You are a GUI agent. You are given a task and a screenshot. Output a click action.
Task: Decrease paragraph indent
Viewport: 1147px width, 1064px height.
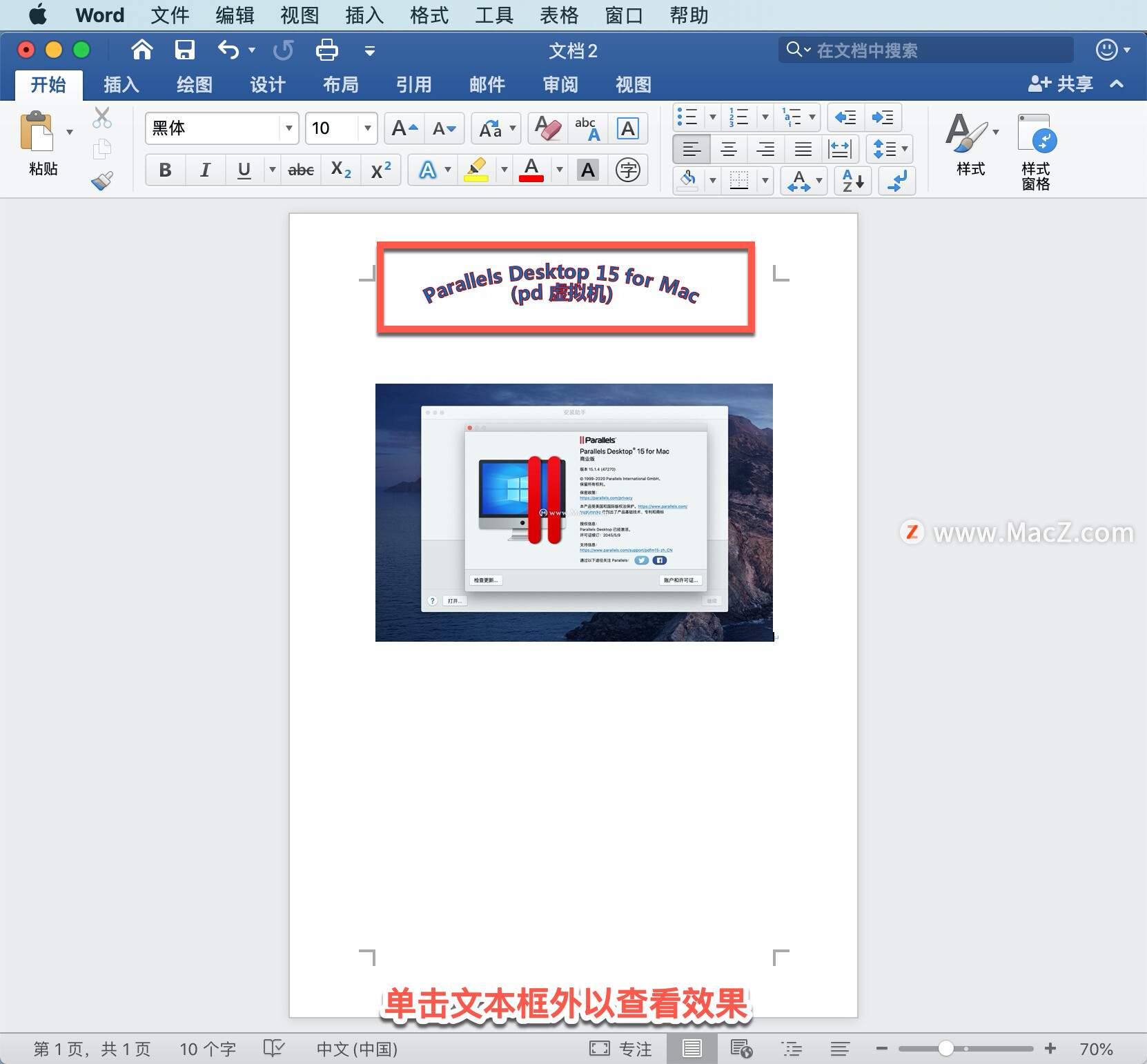click(845, 117)
